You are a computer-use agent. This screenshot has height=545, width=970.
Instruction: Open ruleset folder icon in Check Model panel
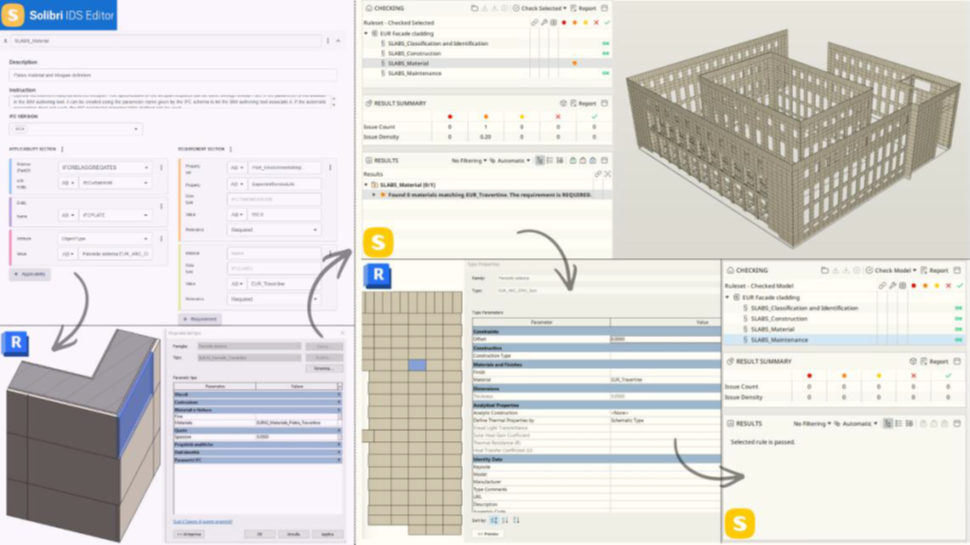825,270
